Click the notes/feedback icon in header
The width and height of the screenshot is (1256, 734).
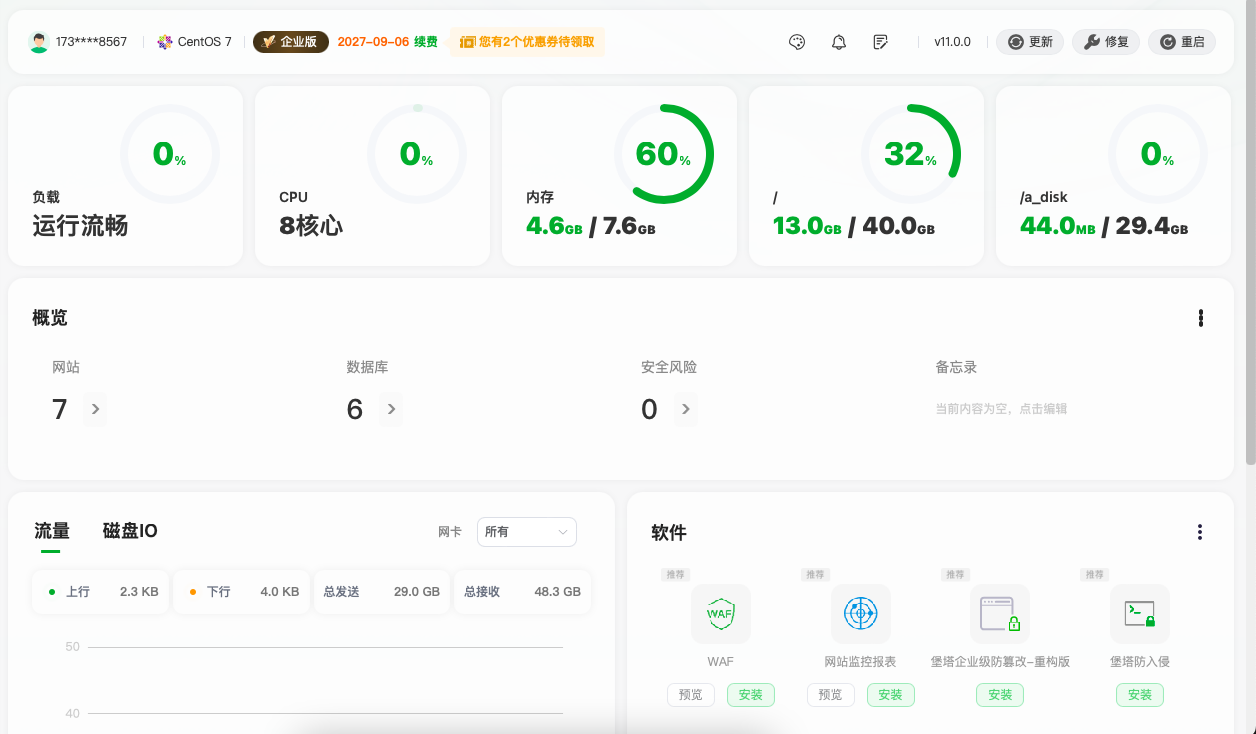click(x=880, y=42)
